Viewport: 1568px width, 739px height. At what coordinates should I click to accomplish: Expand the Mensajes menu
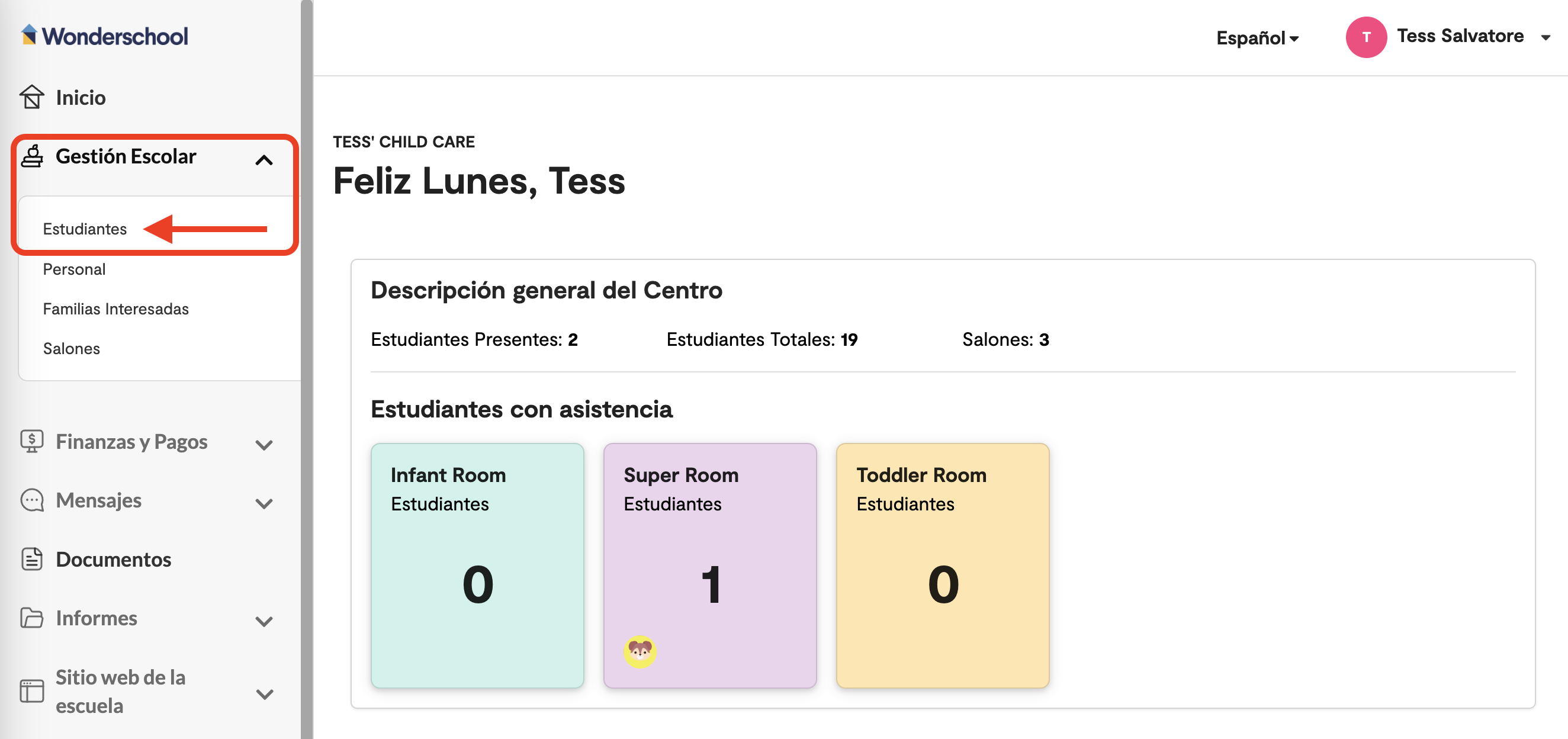click(264, 503)
